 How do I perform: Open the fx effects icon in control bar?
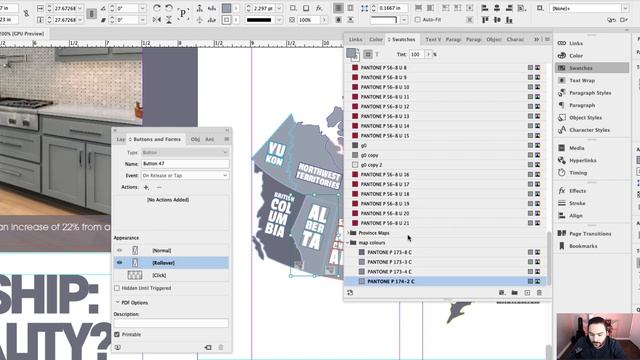319,8
